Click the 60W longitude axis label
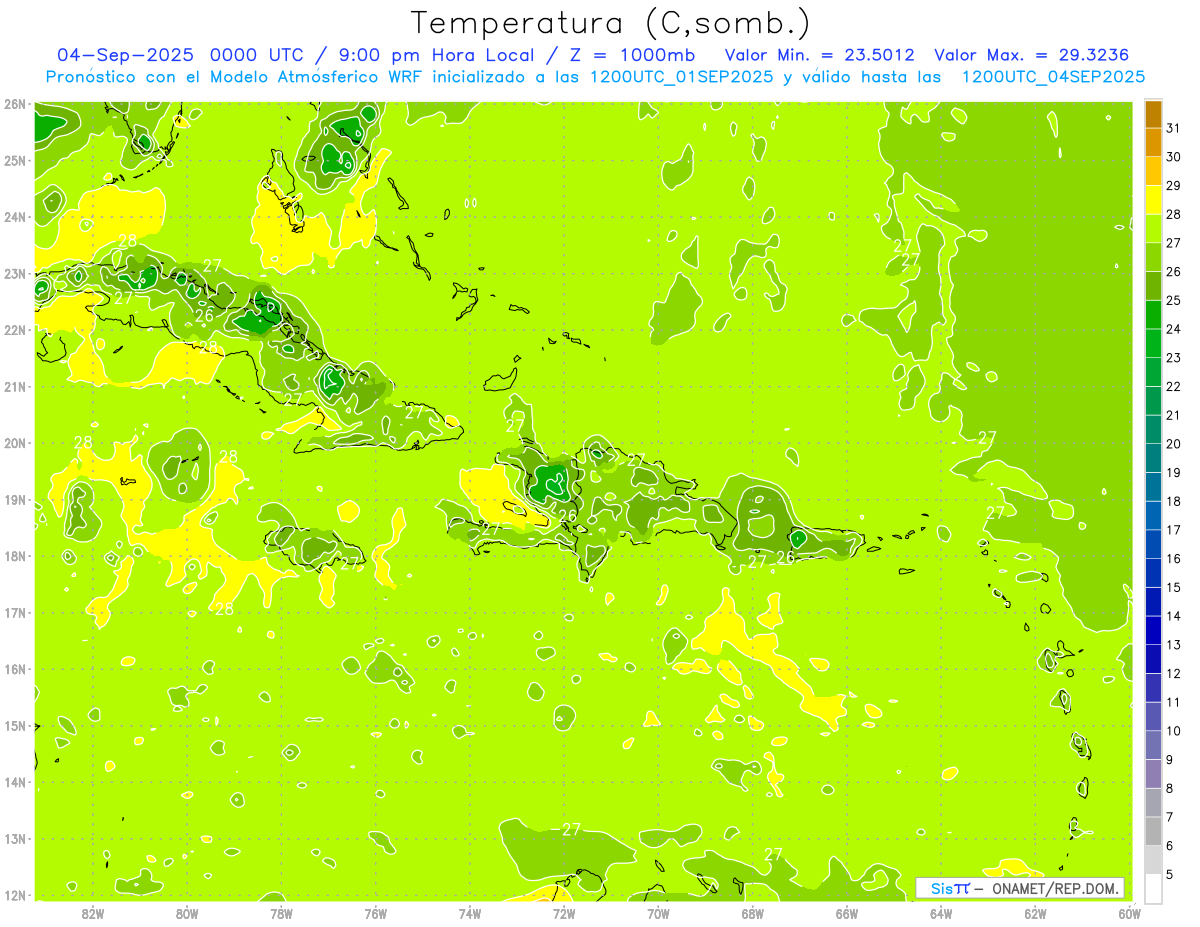 (x=1130, y=913)
